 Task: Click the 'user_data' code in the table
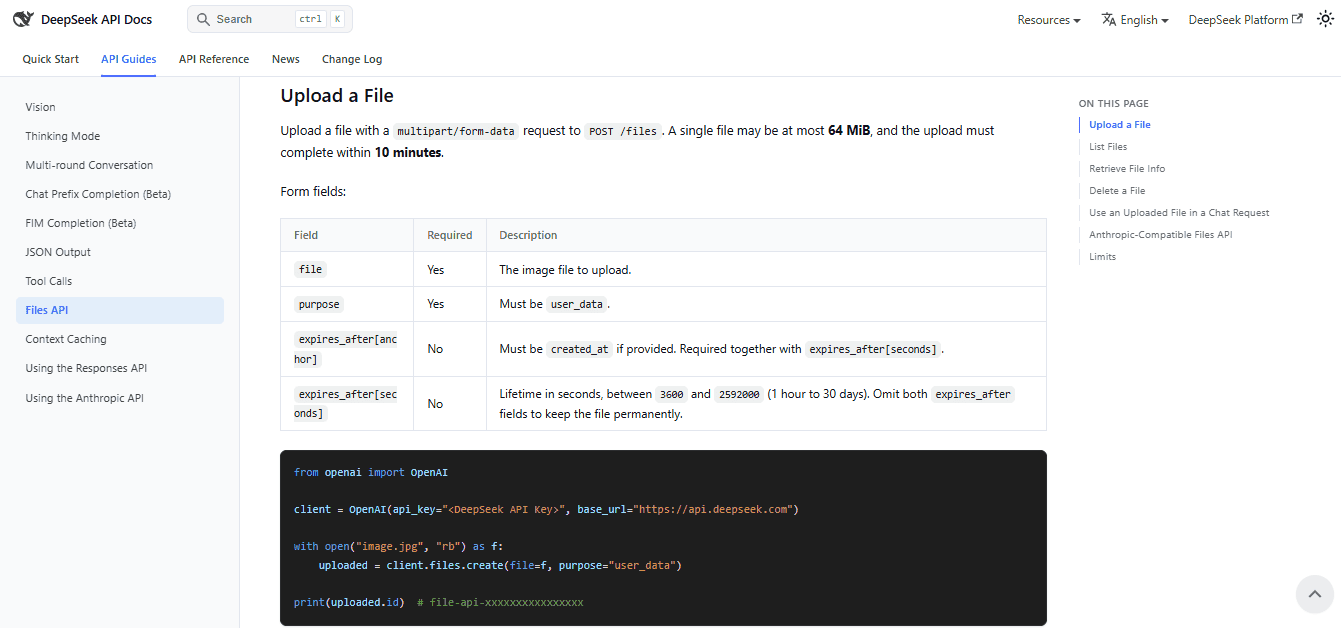(x=577, y=304)
